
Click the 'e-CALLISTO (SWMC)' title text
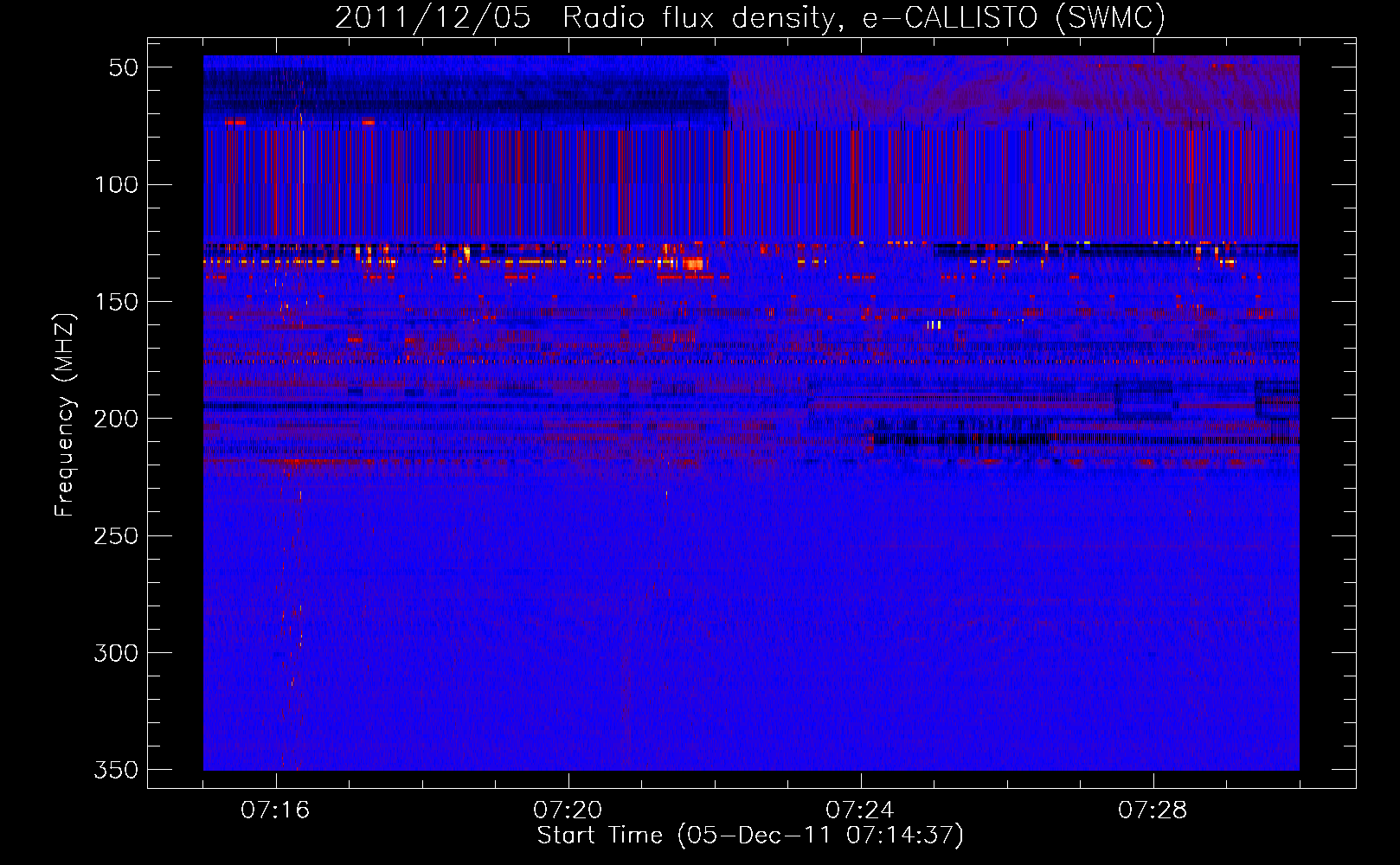pos(1014,17)
